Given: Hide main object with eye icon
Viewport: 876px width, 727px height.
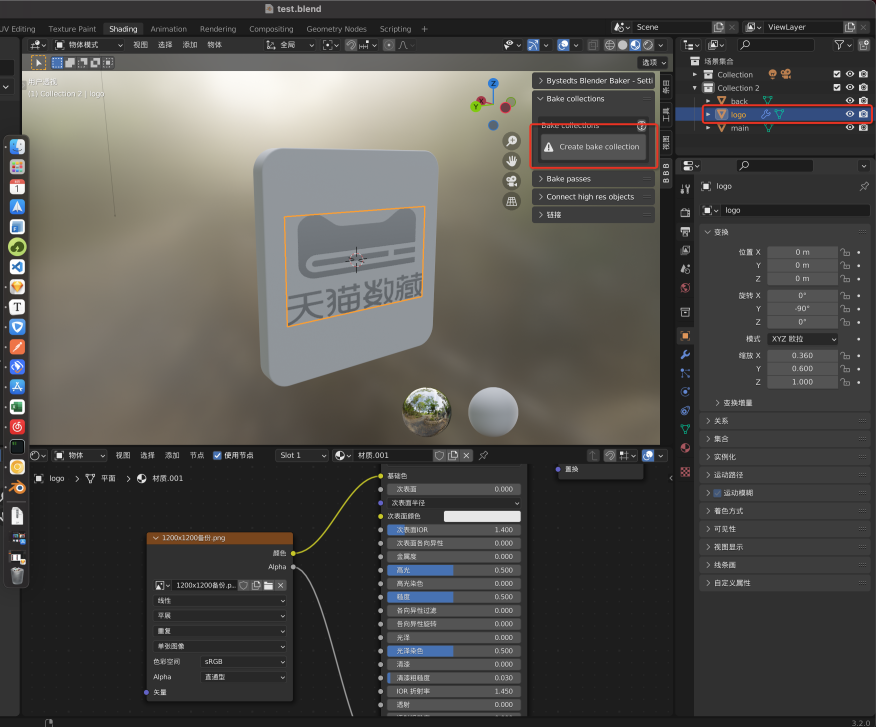Looking at the screenshot, I should (x=850, y=127).
